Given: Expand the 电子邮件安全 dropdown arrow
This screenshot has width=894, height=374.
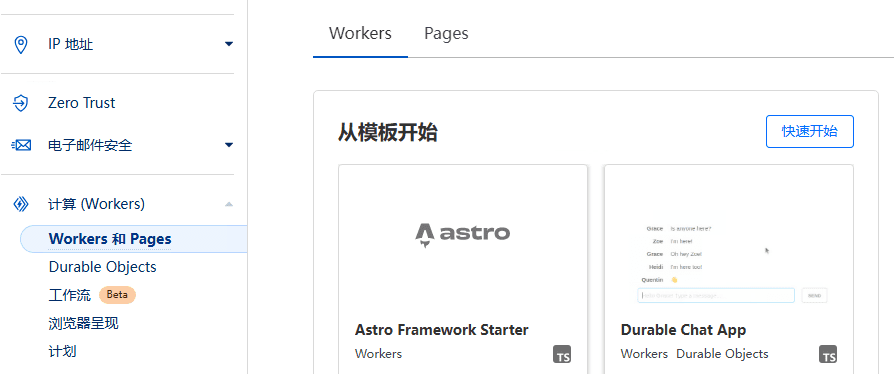Looking at the screenshot, I should (x=229, y=145).
